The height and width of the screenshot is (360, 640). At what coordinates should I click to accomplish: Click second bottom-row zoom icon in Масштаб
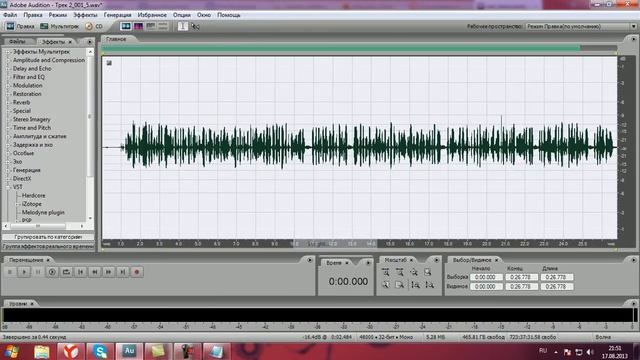[x=400, y=285]
